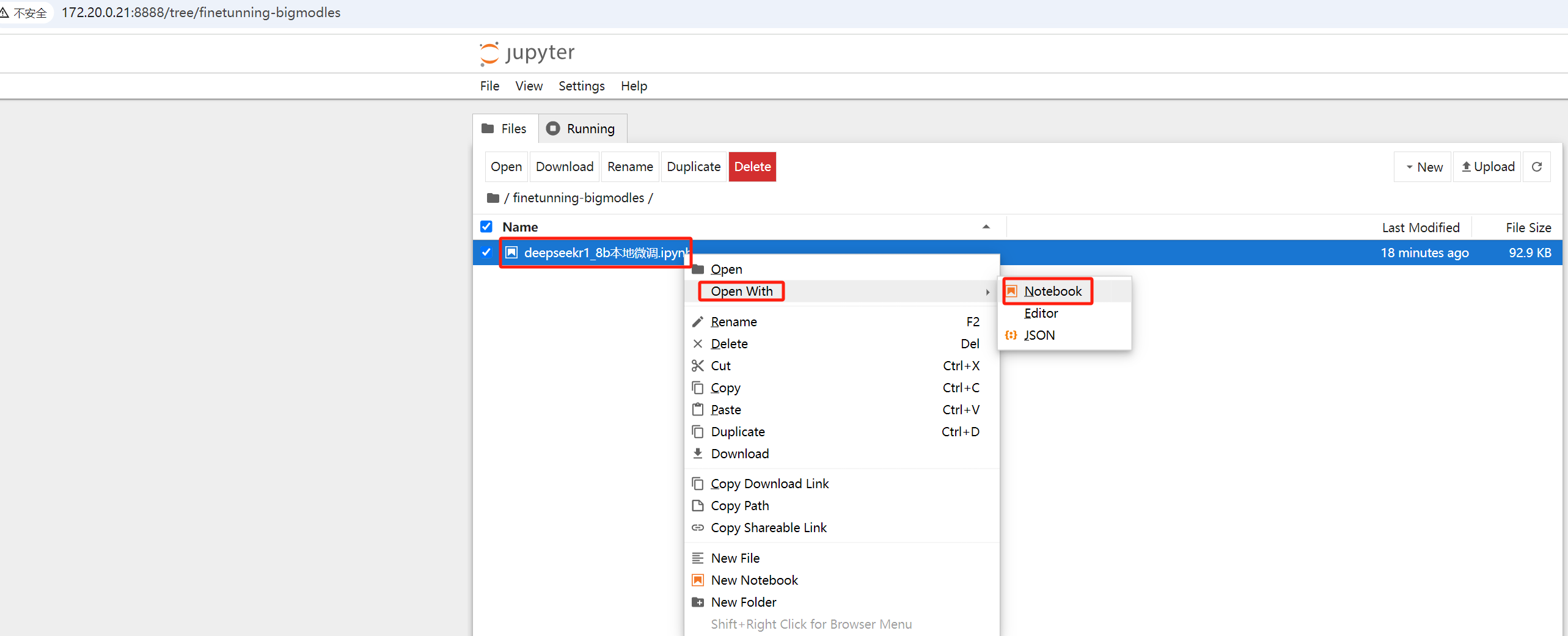Click the toolbar Rename button
1568x636 pixels.
pyautogui.click(x=630, y=167)
